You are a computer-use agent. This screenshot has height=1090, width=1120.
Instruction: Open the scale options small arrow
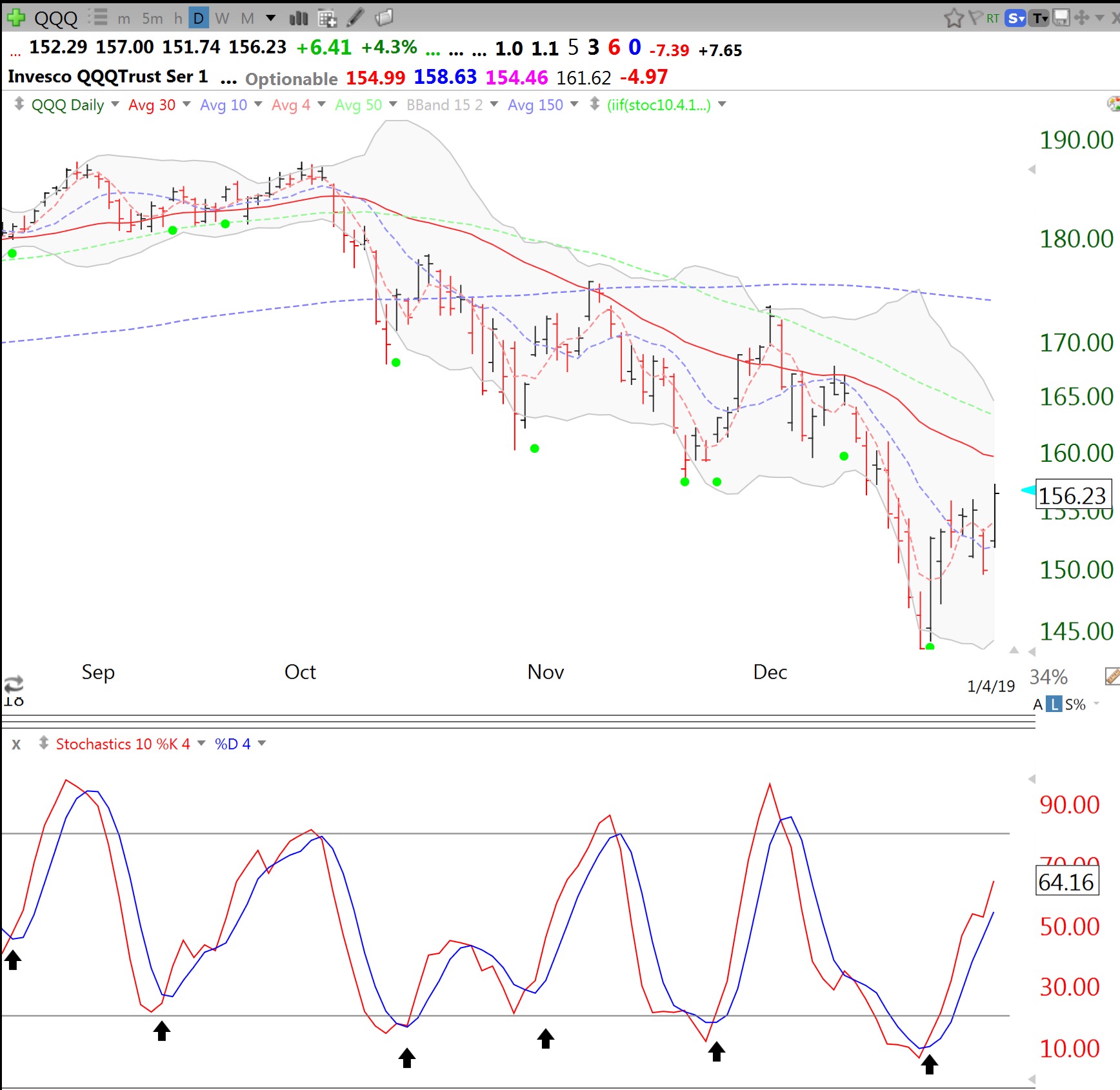click(1096, 704)
